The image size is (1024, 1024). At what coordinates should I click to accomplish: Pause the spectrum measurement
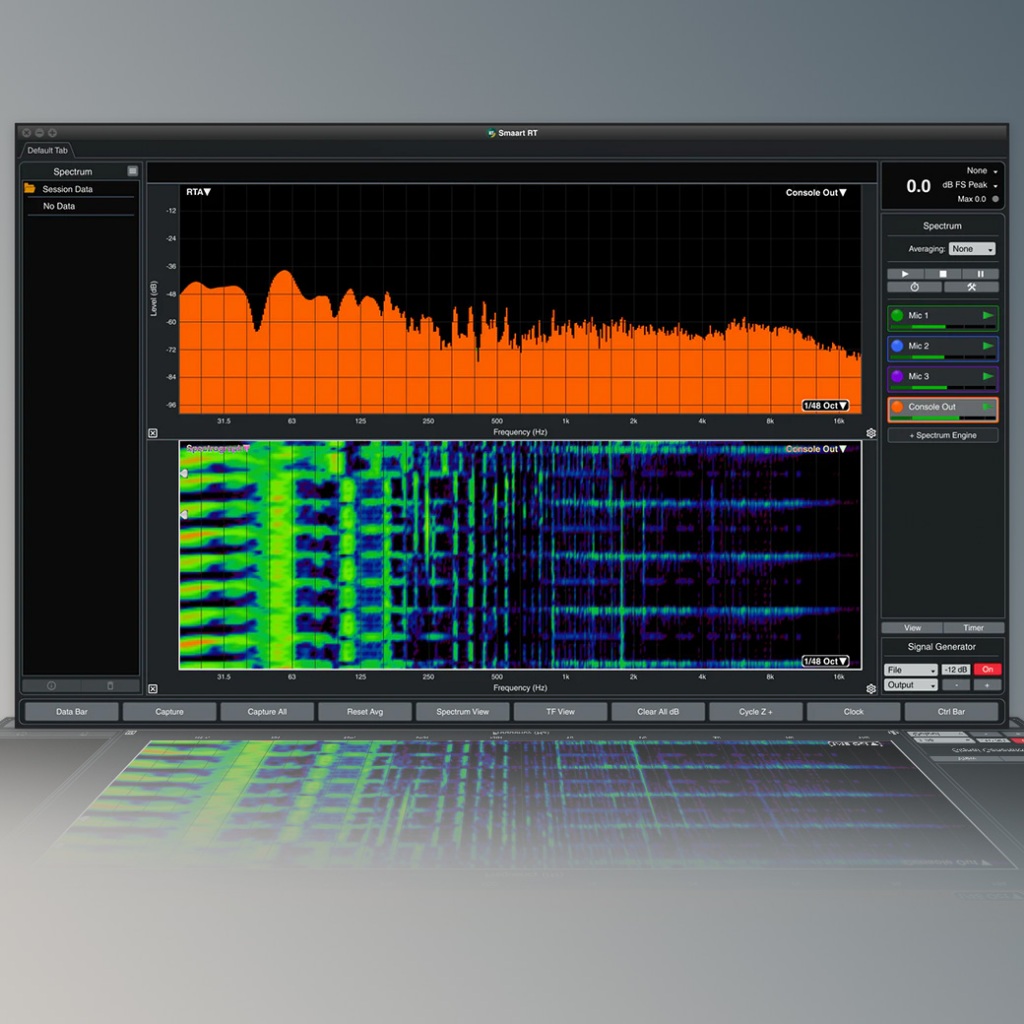[980, 273]
